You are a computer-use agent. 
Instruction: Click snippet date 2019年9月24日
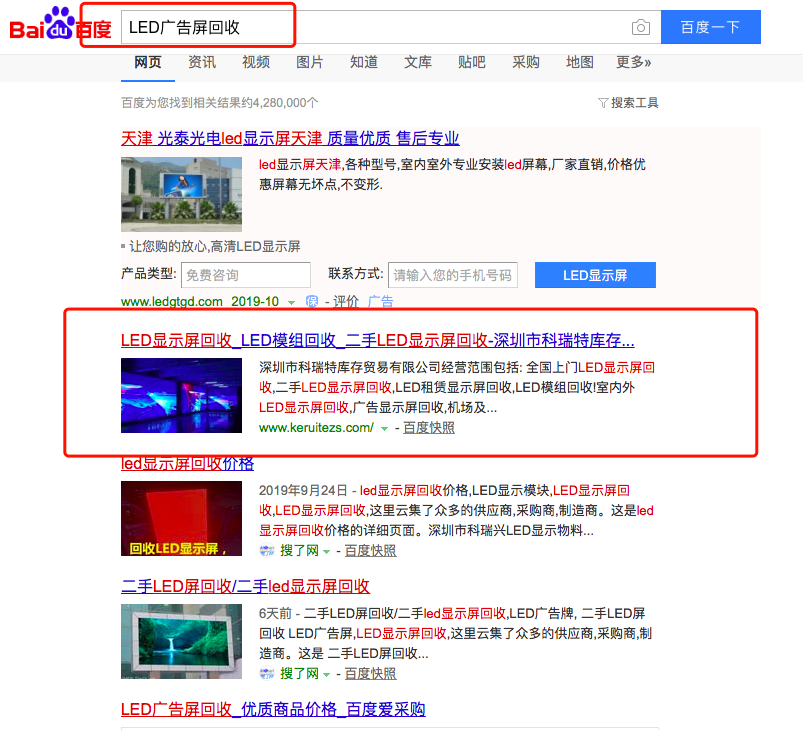point(303,490)
